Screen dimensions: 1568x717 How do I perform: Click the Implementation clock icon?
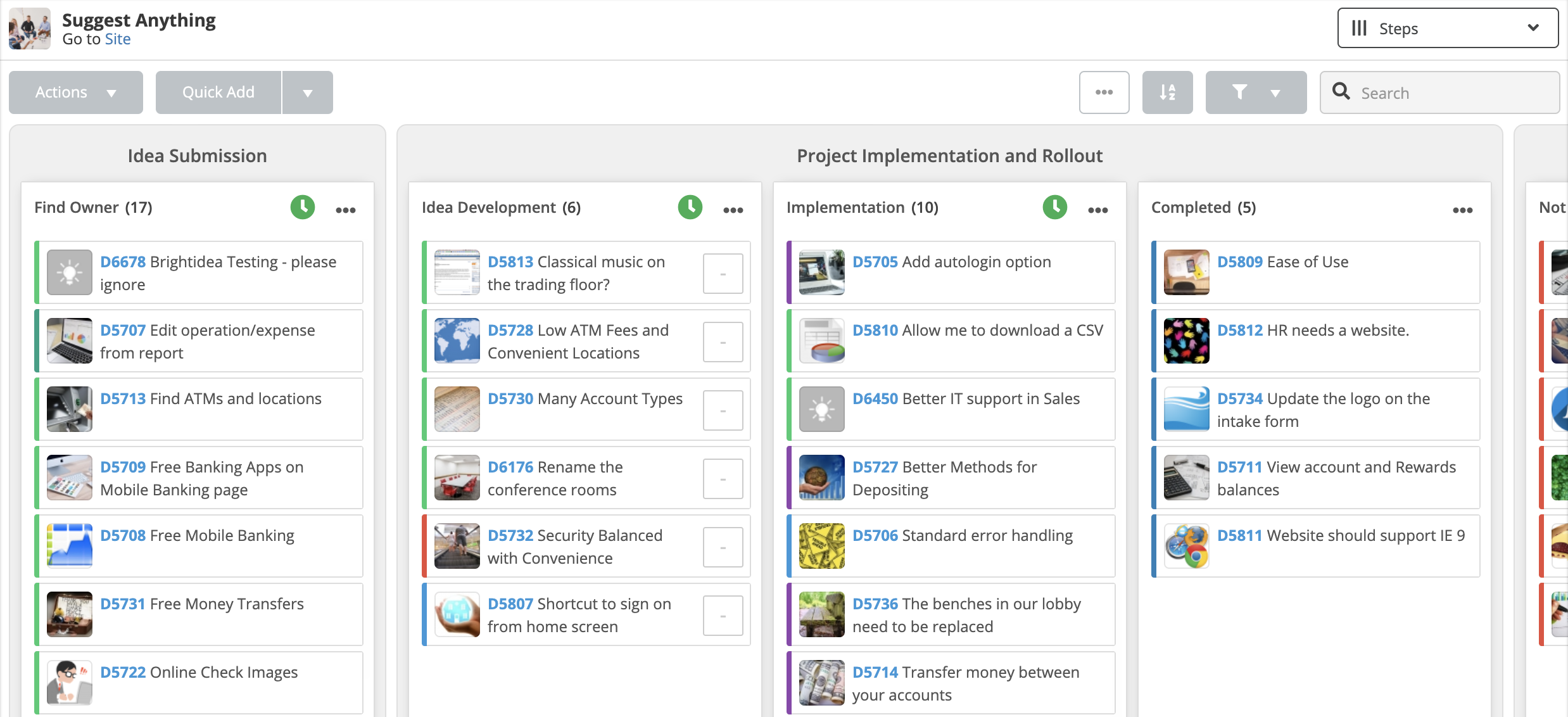[x=1055, y=207]
